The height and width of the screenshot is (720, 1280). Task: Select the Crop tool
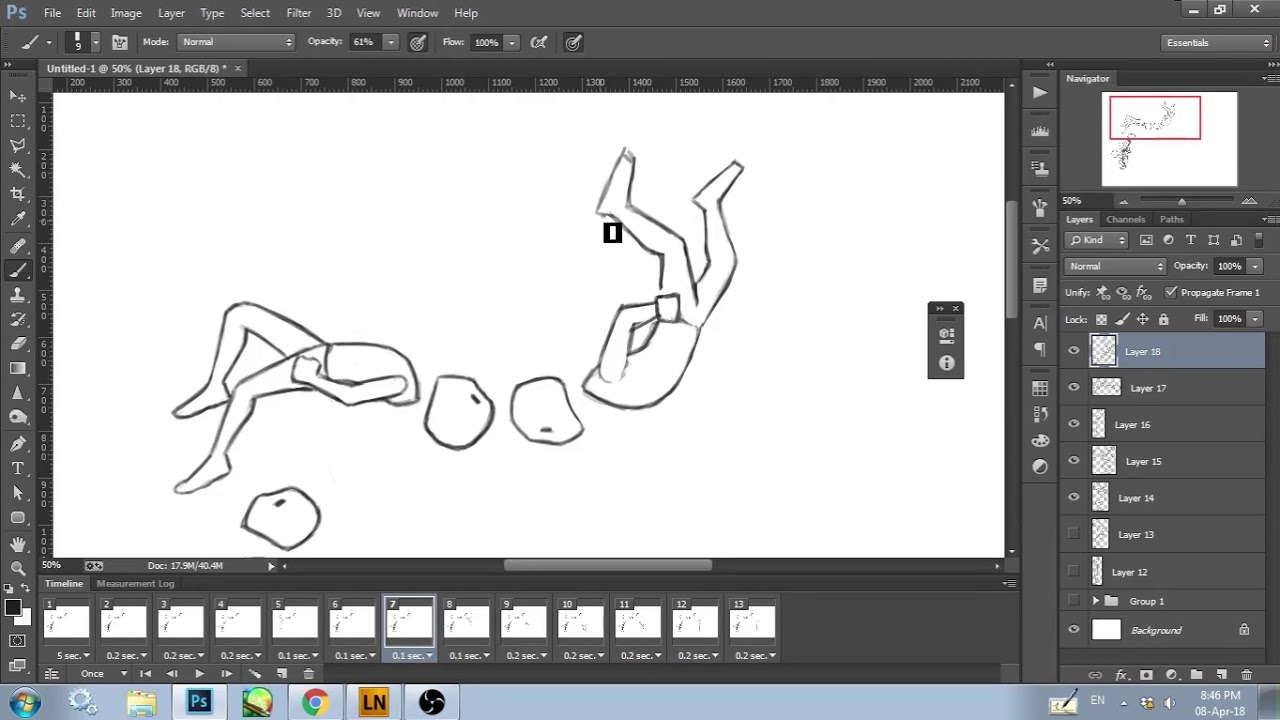18,195
